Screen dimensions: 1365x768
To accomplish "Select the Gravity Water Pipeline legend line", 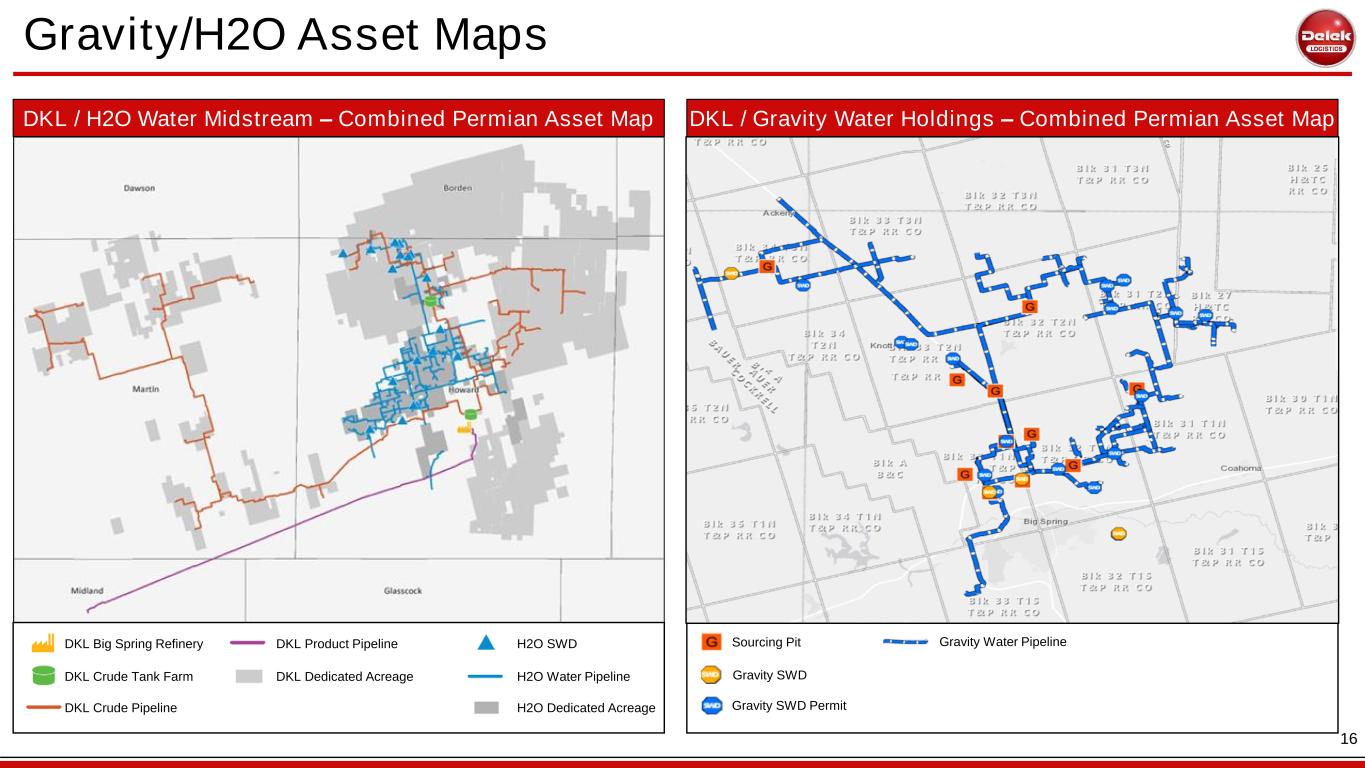I will [907, 643].
